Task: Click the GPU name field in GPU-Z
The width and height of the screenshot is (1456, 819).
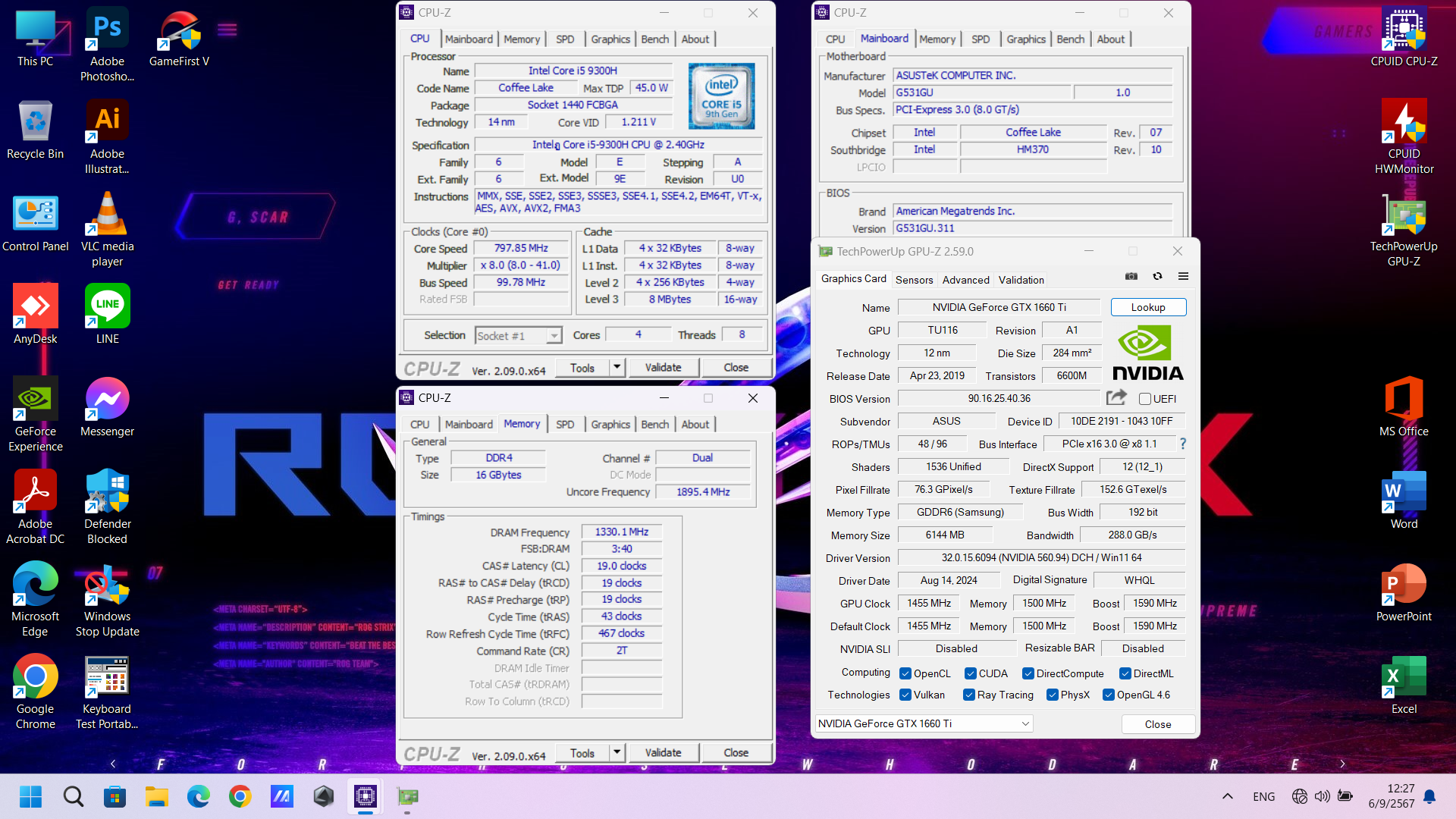Action: coord(999,307)
